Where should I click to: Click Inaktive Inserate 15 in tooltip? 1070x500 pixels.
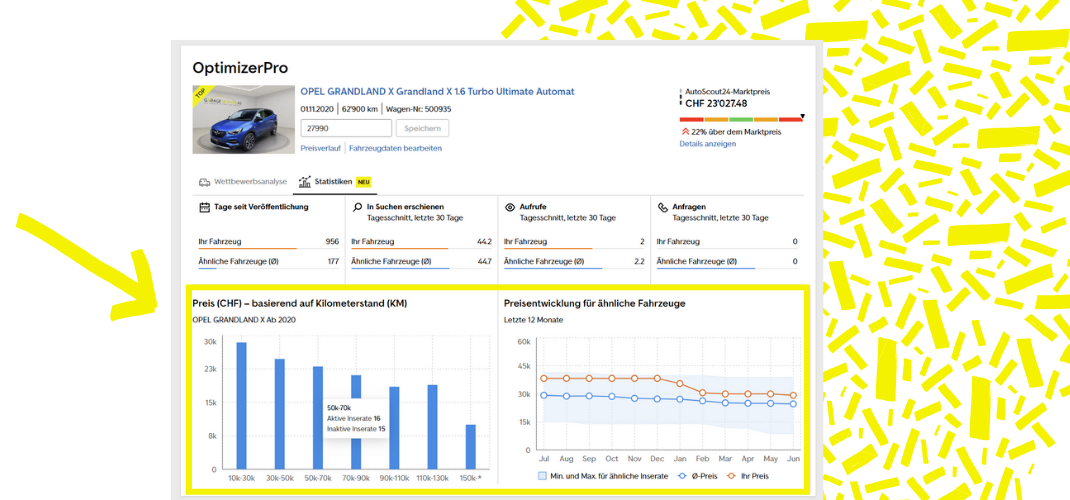[x=356, y=429]
